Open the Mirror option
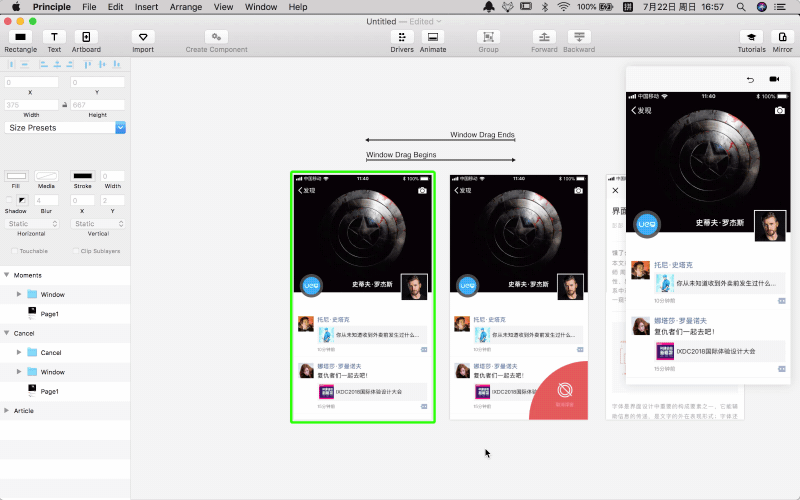 pyautogui.click(x=782, y=37)
